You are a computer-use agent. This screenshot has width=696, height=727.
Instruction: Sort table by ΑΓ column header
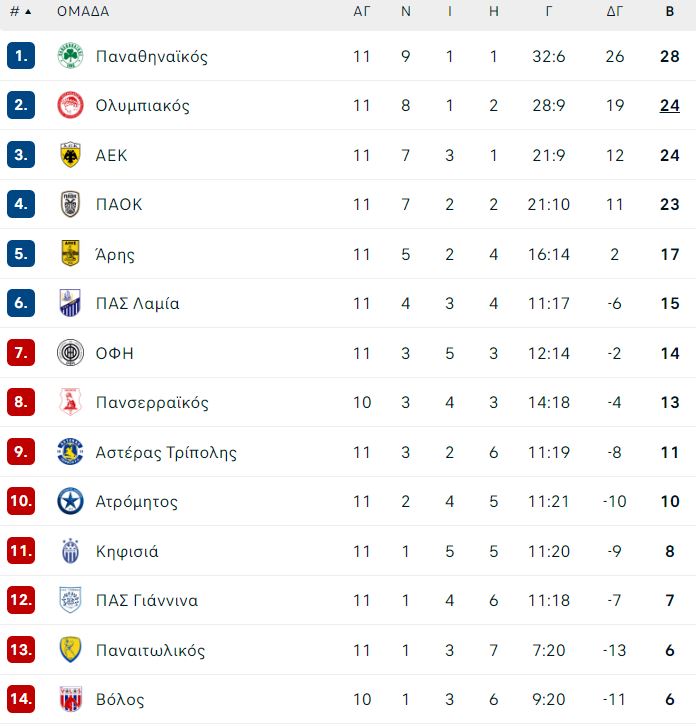pyautogui.click(x=362, y=11)
